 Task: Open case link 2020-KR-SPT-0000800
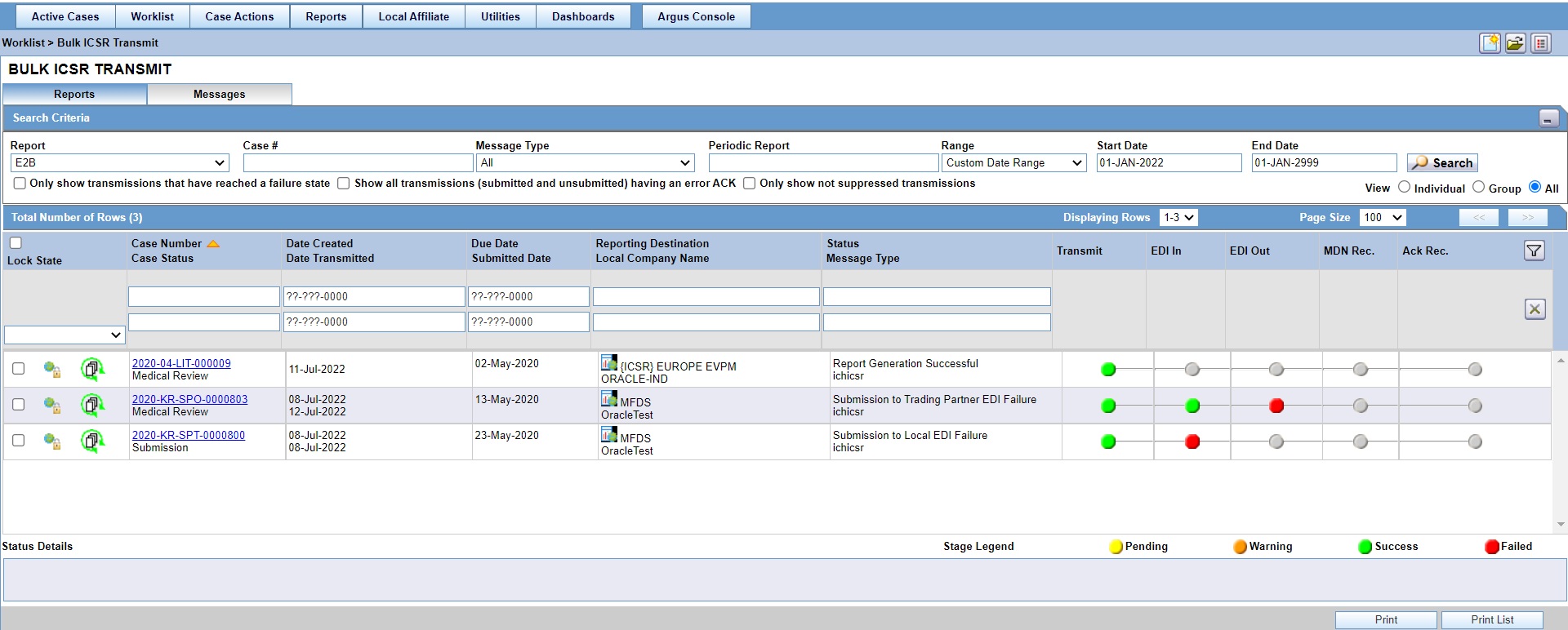pos(189,436)
